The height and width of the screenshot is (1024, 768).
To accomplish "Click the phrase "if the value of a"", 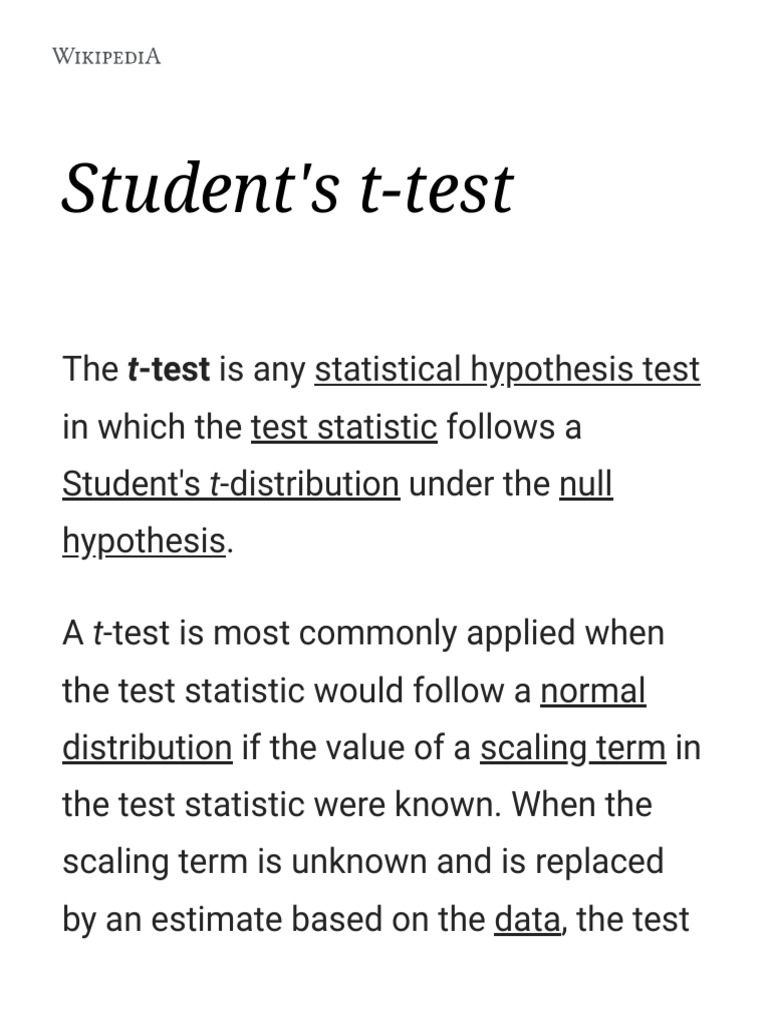I will point(356,747).
